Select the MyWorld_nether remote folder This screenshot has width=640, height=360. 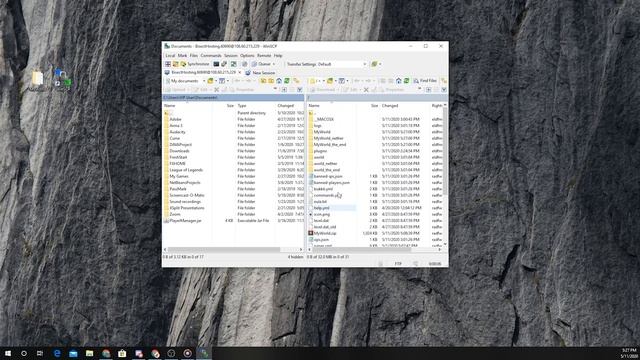pos(329,138)
